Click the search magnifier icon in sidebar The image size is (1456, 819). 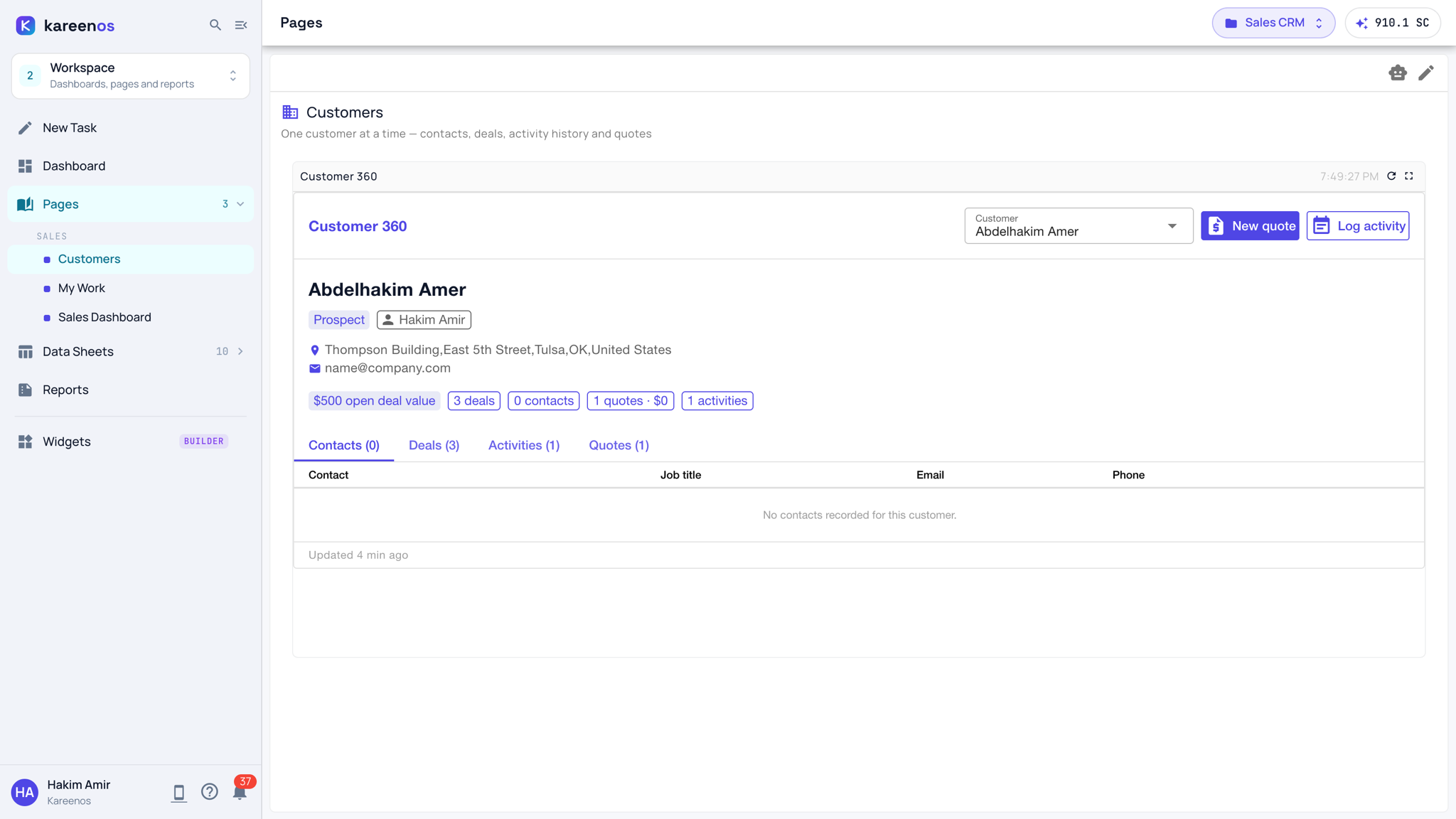(x=215, y=25)
